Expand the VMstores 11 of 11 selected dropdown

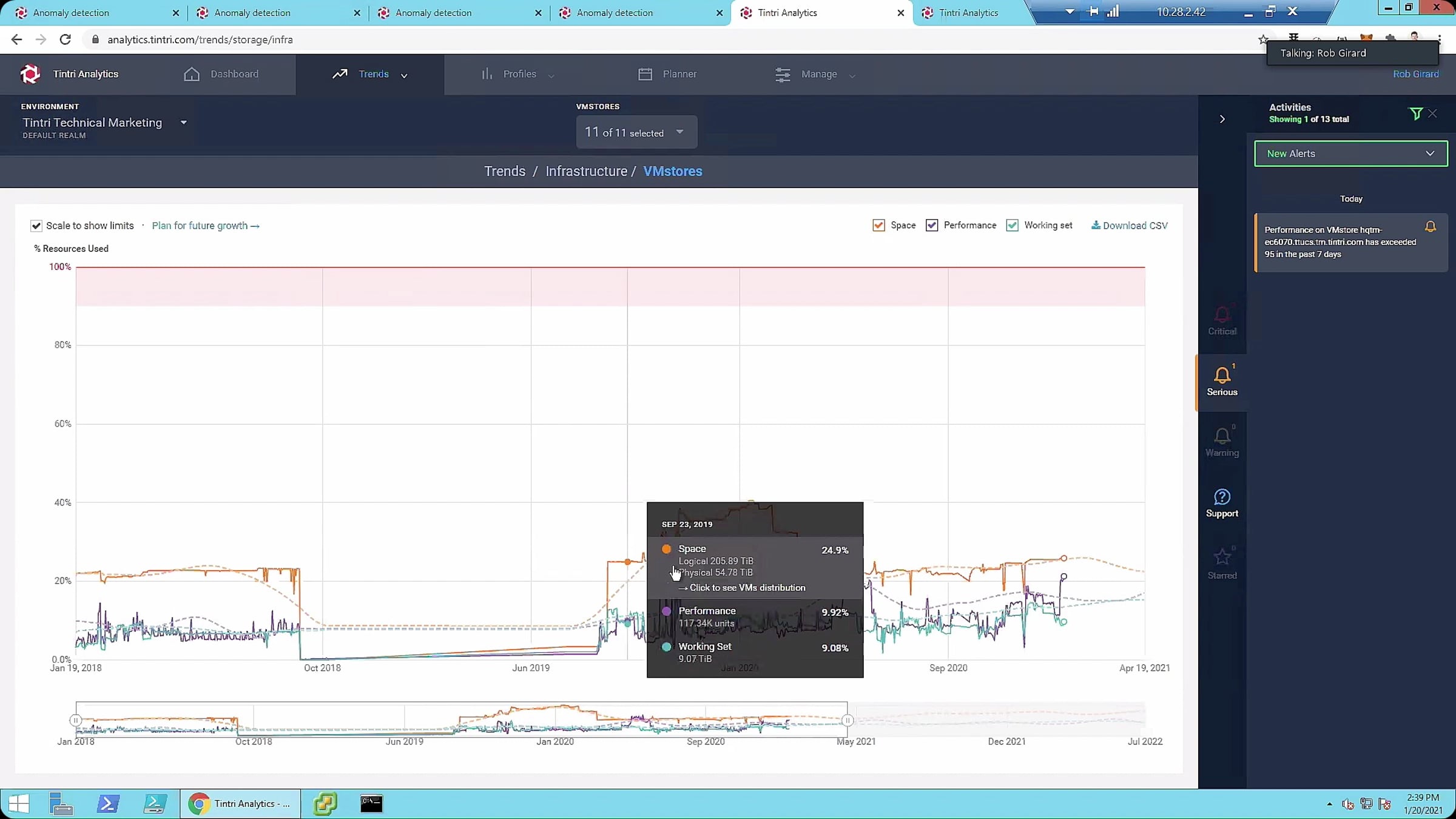point(636,132)
